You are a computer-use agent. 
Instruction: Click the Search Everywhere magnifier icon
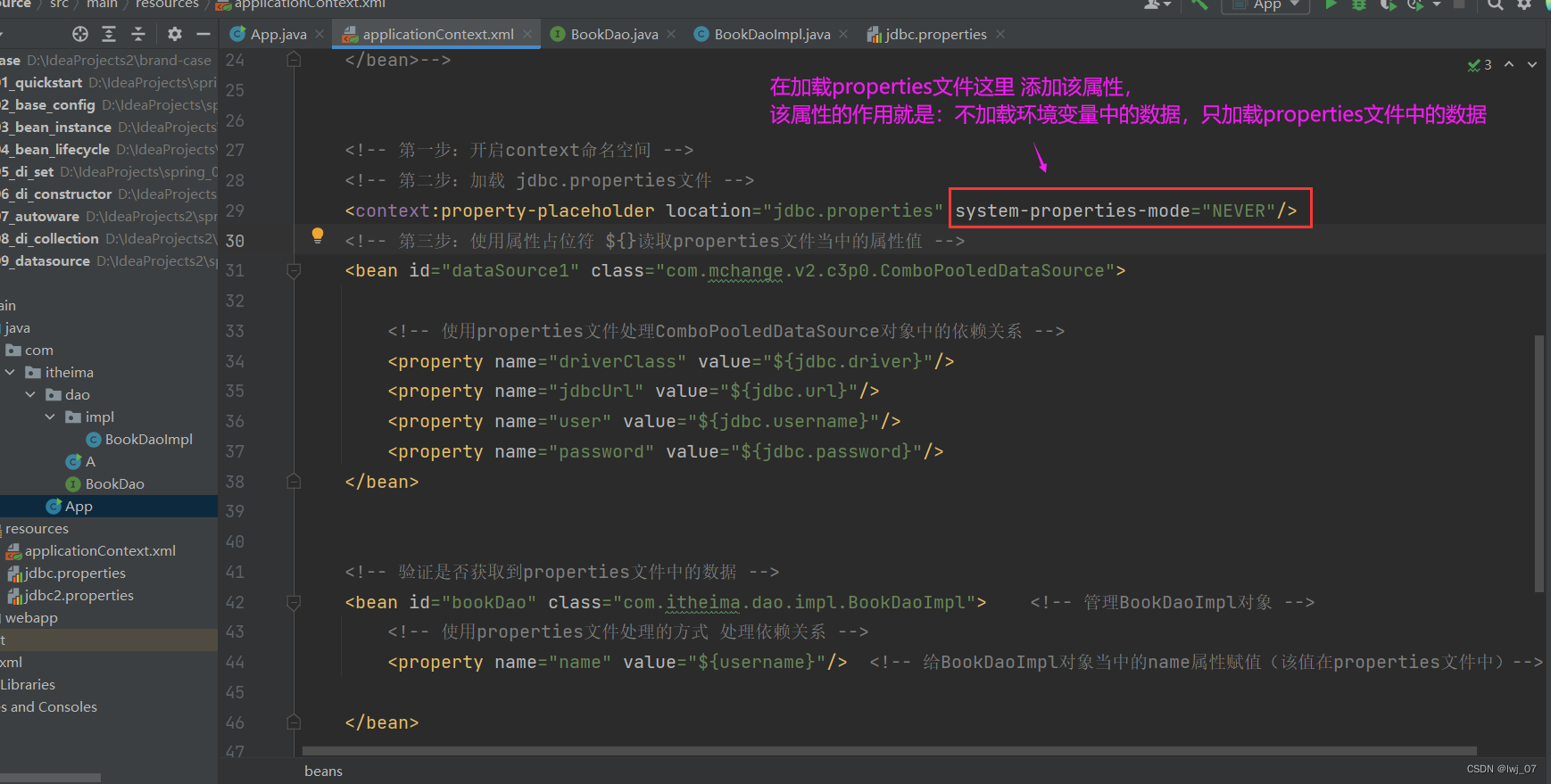click(1495, 4)
